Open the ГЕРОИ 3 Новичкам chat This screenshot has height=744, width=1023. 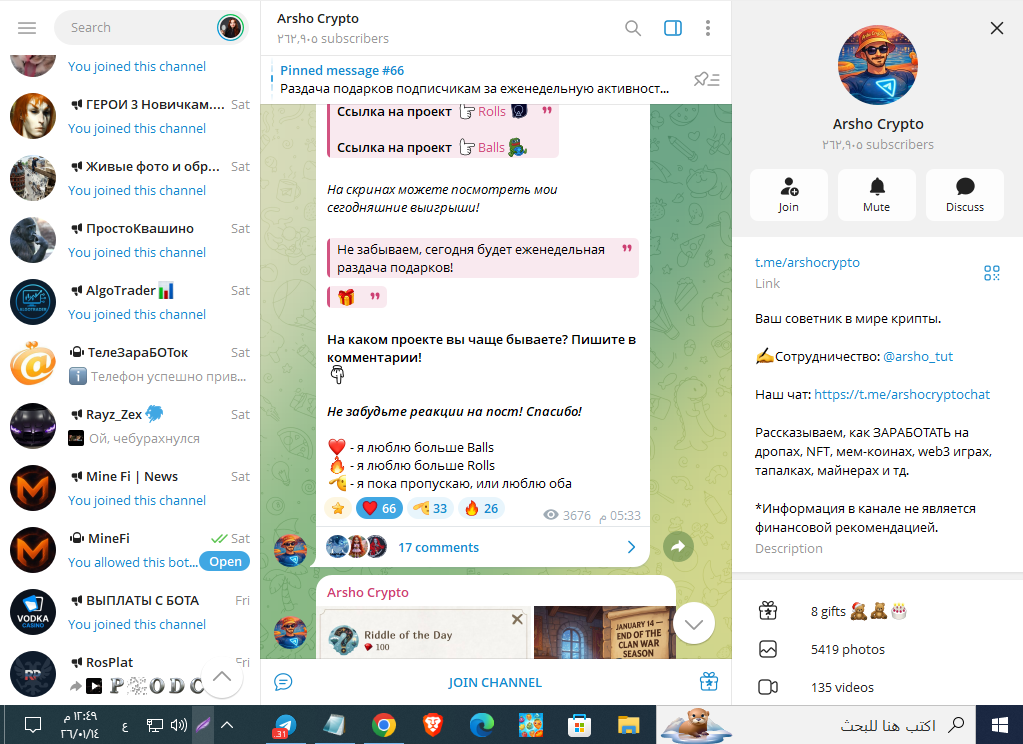(x=130, y=116)
